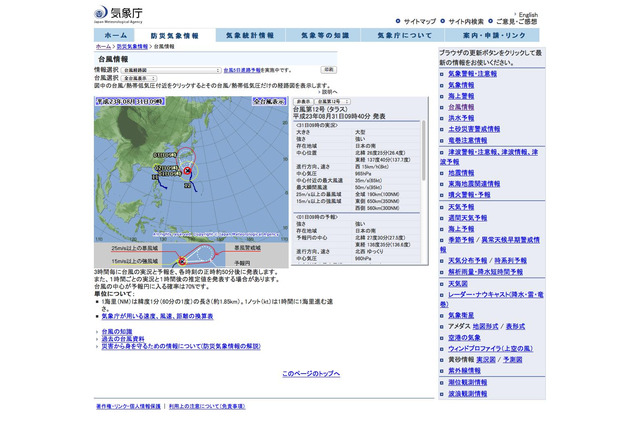Click the 非表示 button in the info panel

(x=303, y=101)
